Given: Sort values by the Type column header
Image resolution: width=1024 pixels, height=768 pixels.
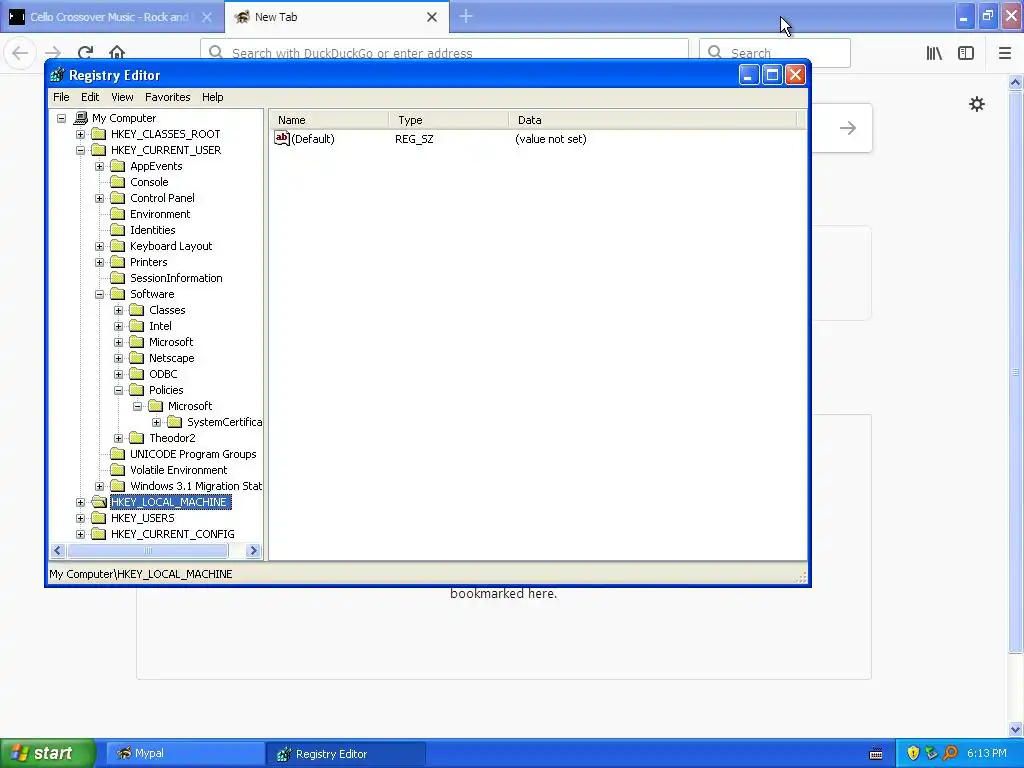Looking at the screenshot, I should [x=449, y=120].
